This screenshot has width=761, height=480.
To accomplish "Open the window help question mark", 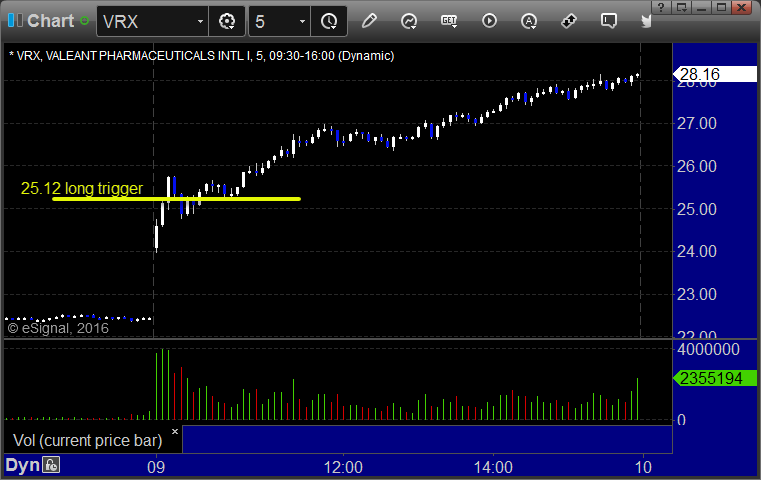I will pos(661,8).
